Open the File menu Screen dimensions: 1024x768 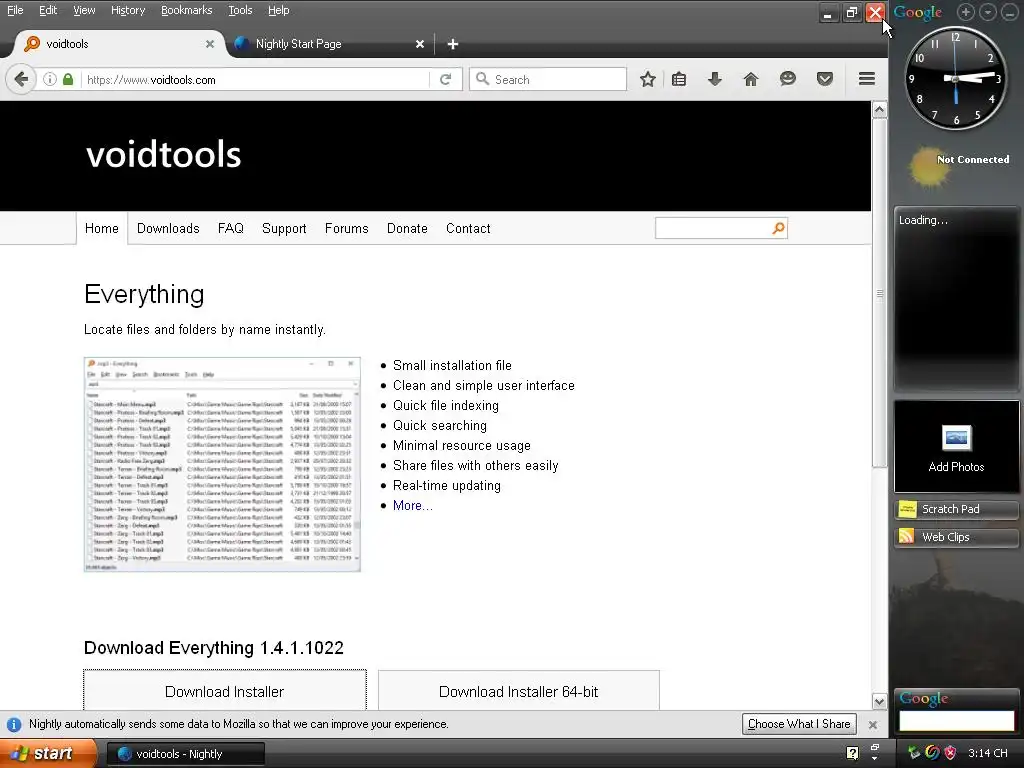click(x=15, y=10)
